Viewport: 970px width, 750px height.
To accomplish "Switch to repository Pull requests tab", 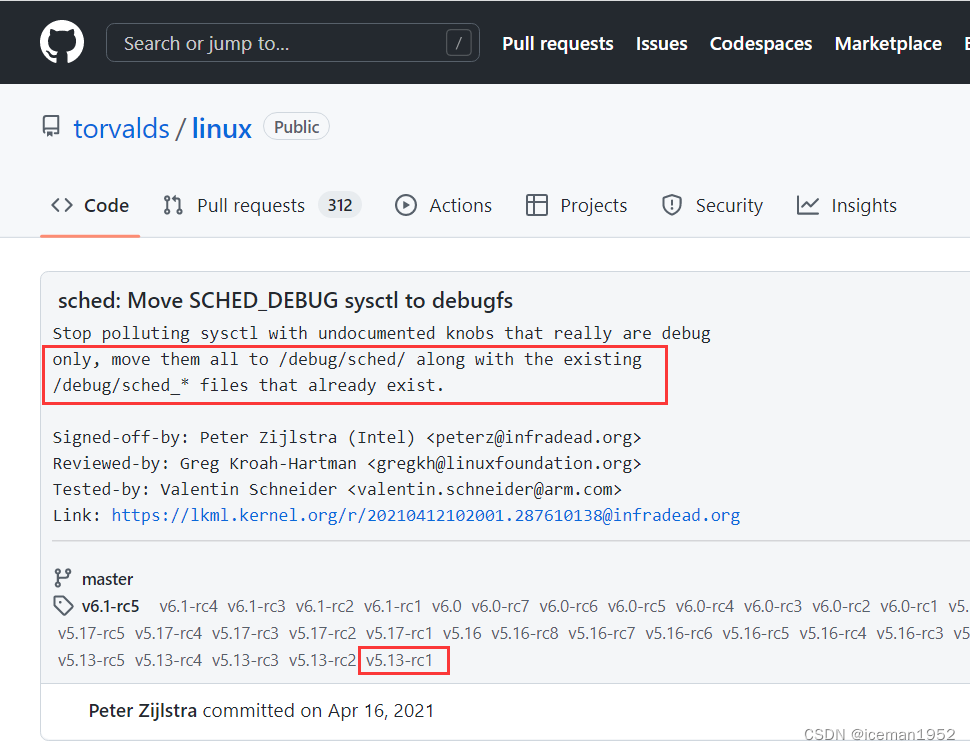I will coord(261,205).
